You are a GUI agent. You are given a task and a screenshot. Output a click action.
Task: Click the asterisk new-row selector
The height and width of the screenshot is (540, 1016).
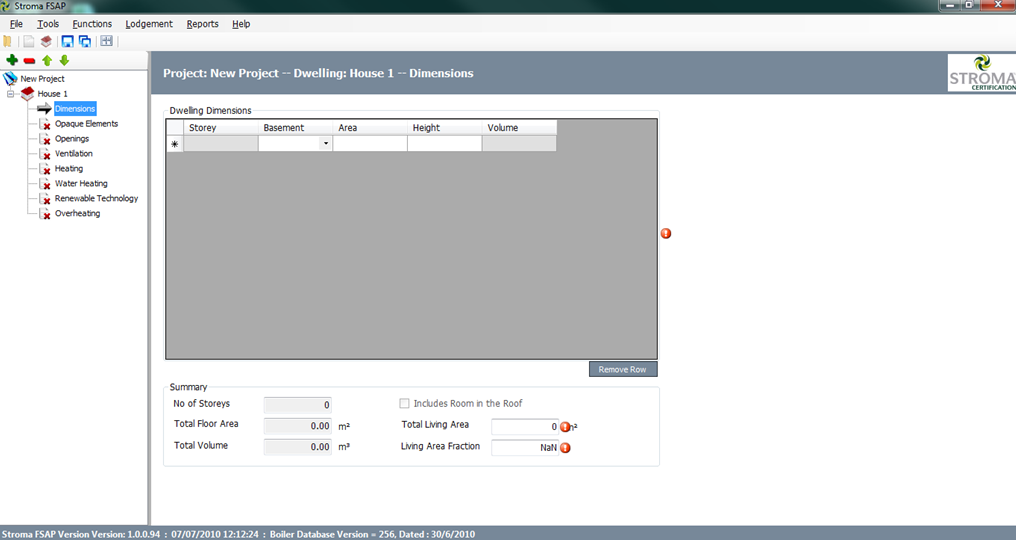click(x=175, y=144)
